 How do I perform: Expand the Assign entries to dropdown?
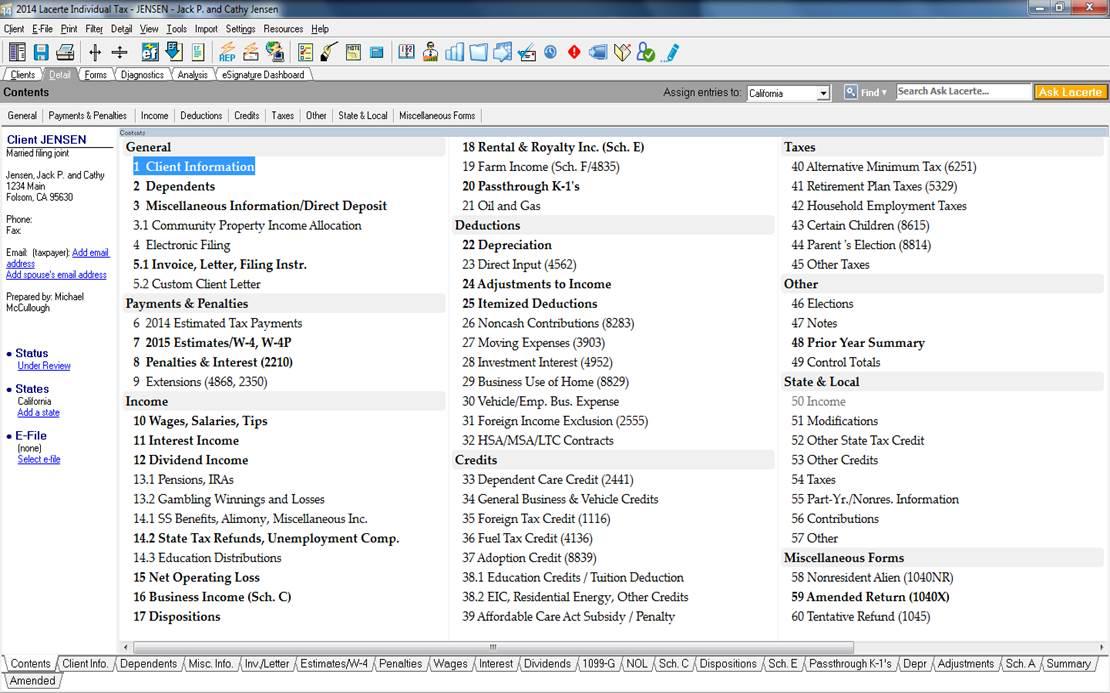[823, 93]
